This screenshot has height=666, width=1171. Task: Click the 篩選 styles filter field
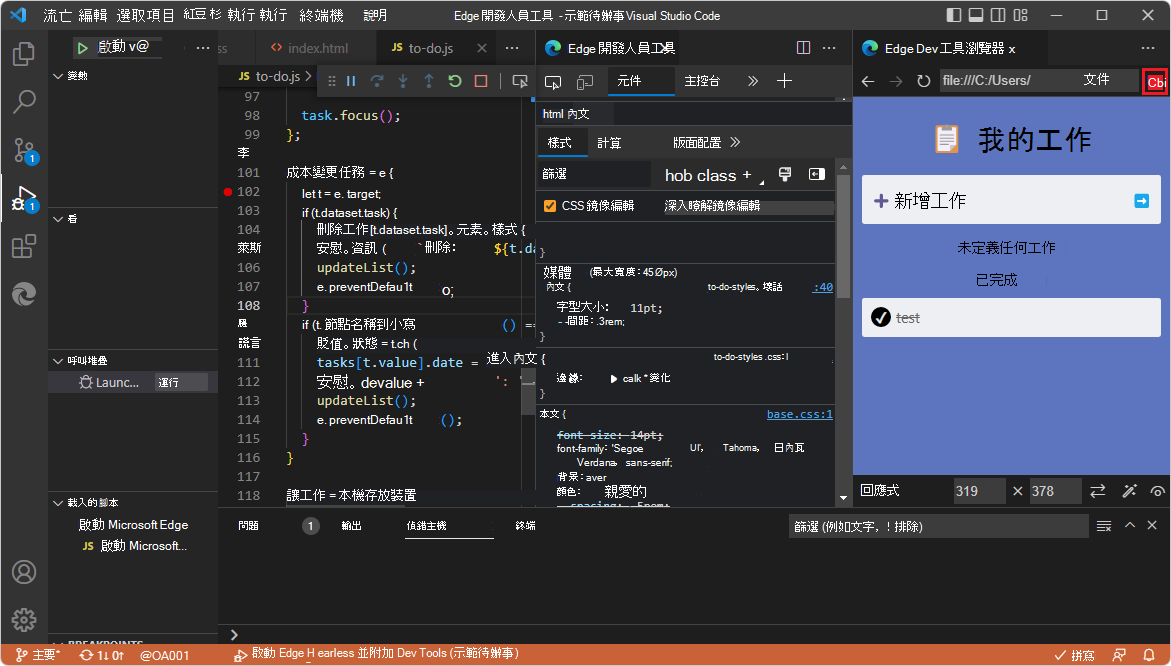(x=595, y=174)
